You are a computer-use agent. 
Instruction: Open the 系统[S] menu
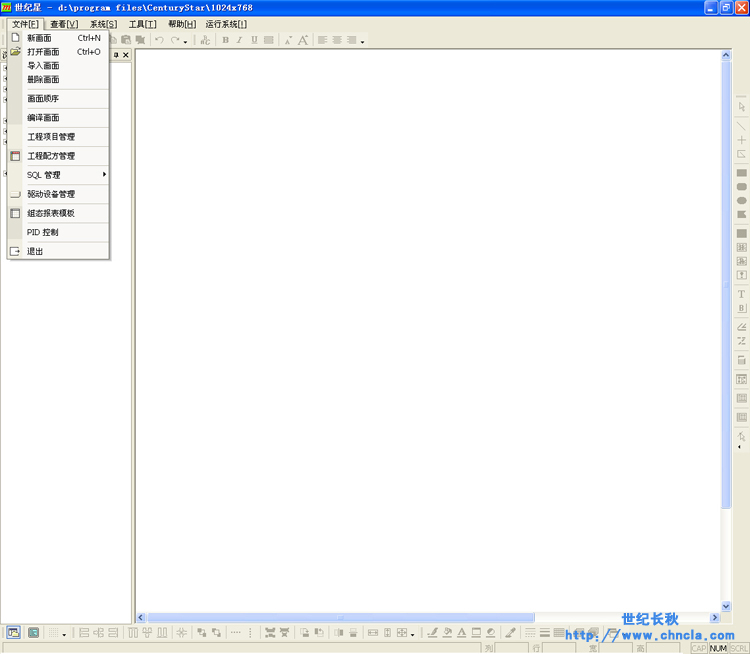pyautogui.click(x=103, y=24)
